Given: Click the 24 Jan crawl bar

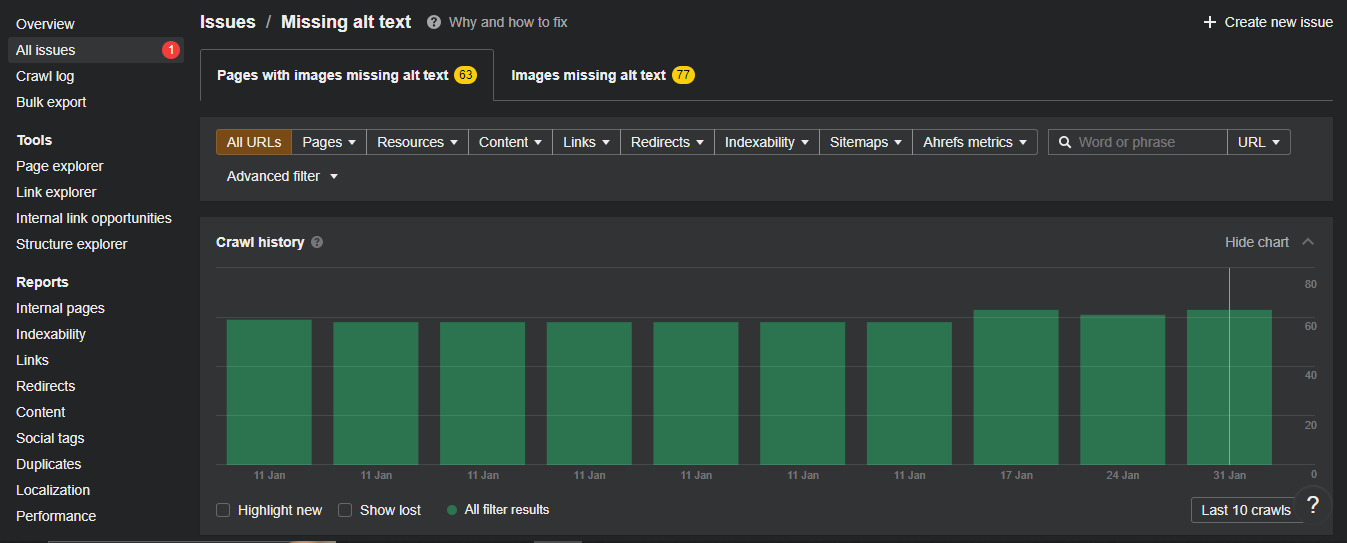Looking at the screenshot, I should point(1123,390).
